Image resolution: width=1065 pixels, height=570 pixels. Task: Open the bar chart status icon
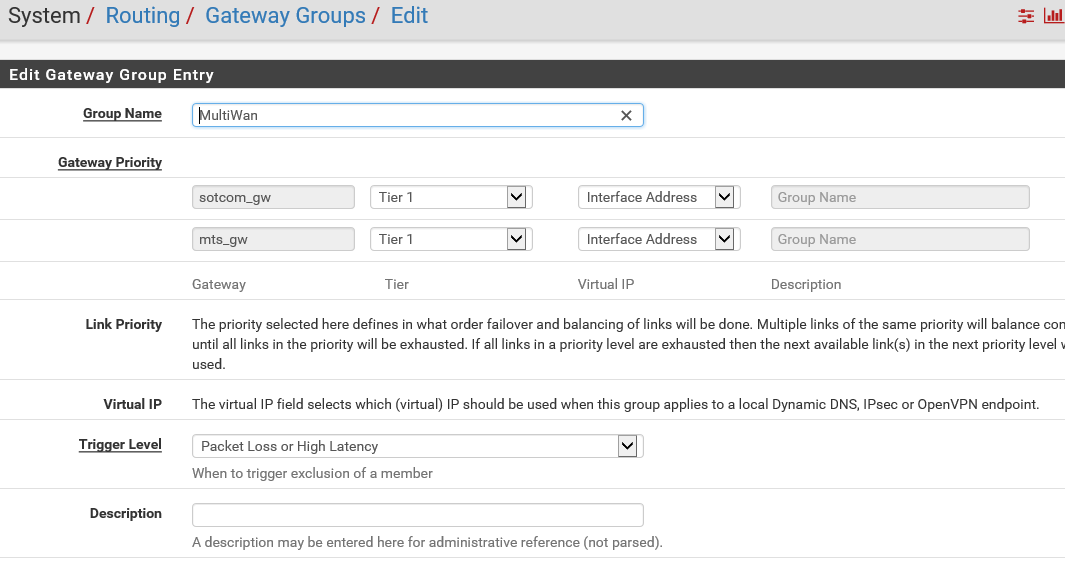[x=1054, y=16]
